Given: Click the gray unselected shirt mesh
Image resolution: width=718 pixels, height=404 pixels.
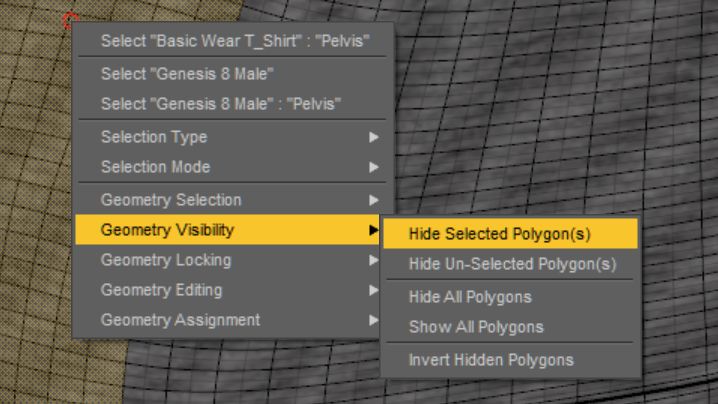Looking at the screenshot, I should tap(549, 115).
